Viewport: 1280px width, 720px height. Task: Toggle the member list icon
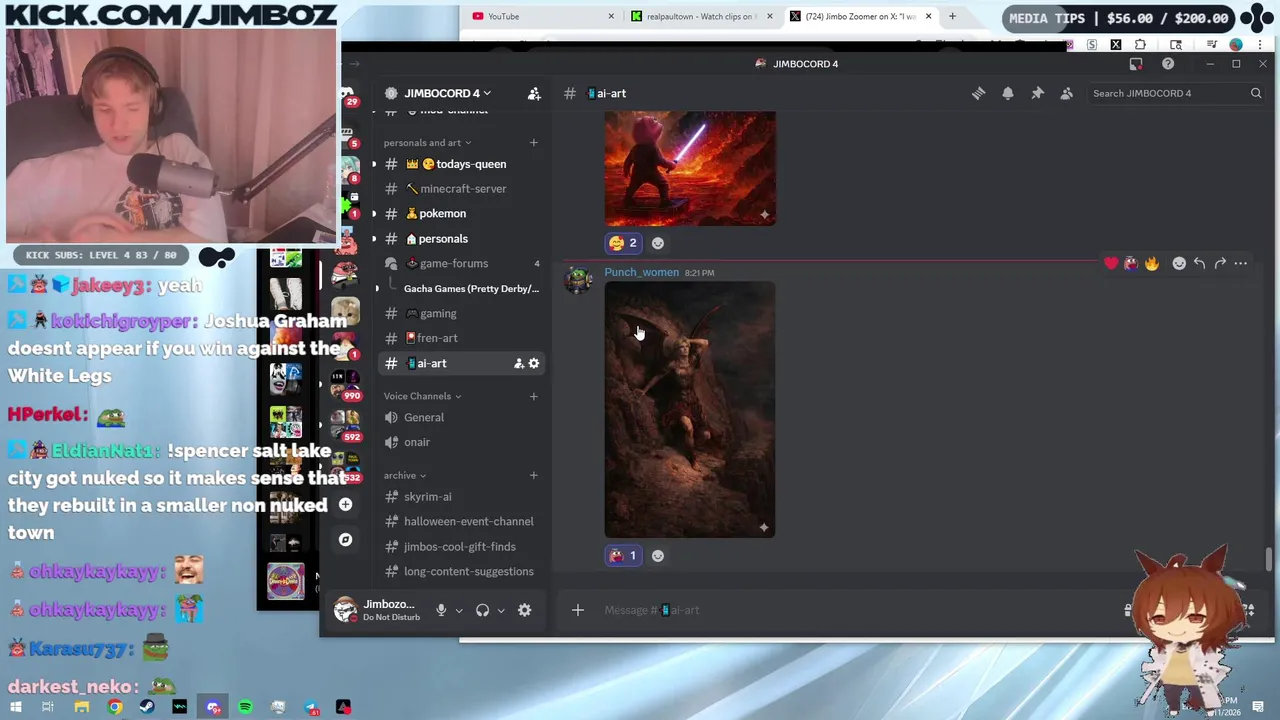1067,93
